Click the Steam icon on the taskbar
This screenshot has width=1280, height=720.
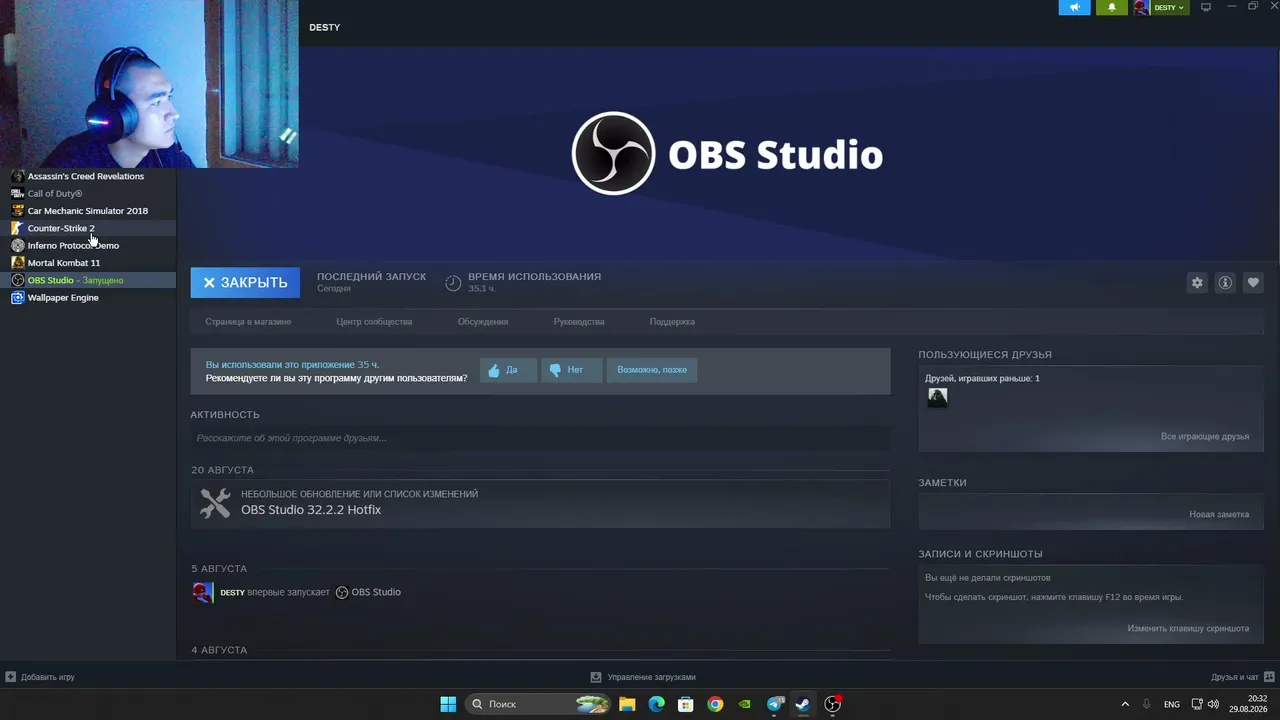pos(802,704)
